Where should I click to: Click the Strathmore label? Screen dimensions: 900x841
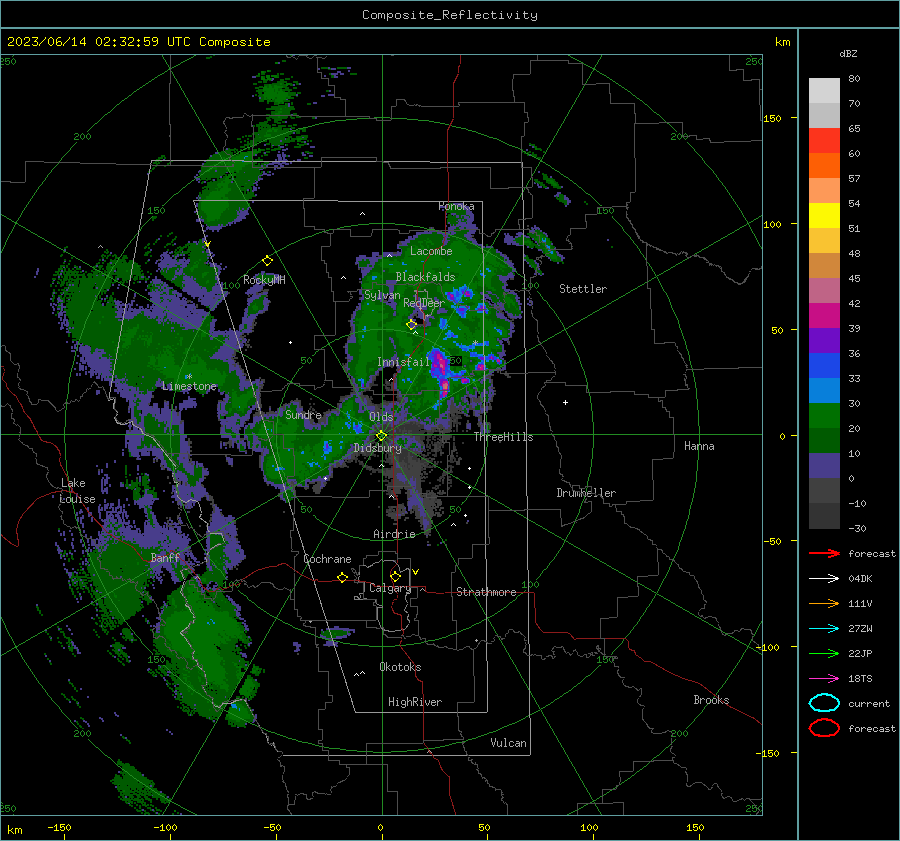click(486, 592)
